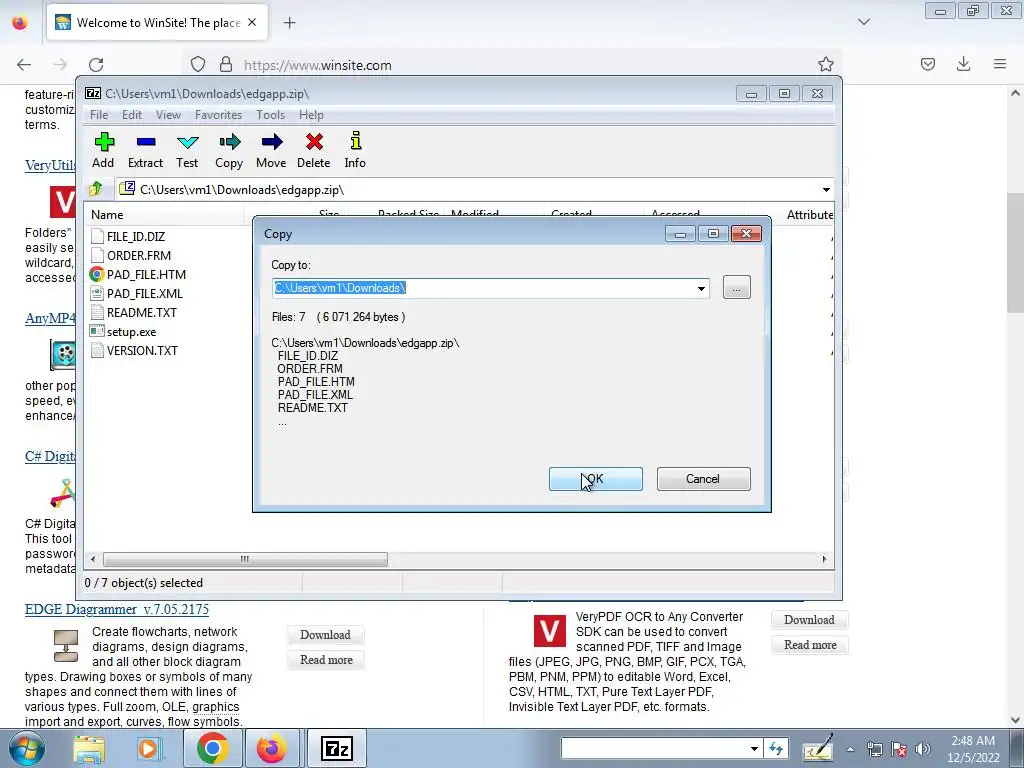Viewport: 1024px width, 768px height.
Task: Click Read more for EDGE Diagrammer
Action: click(326, 660)
